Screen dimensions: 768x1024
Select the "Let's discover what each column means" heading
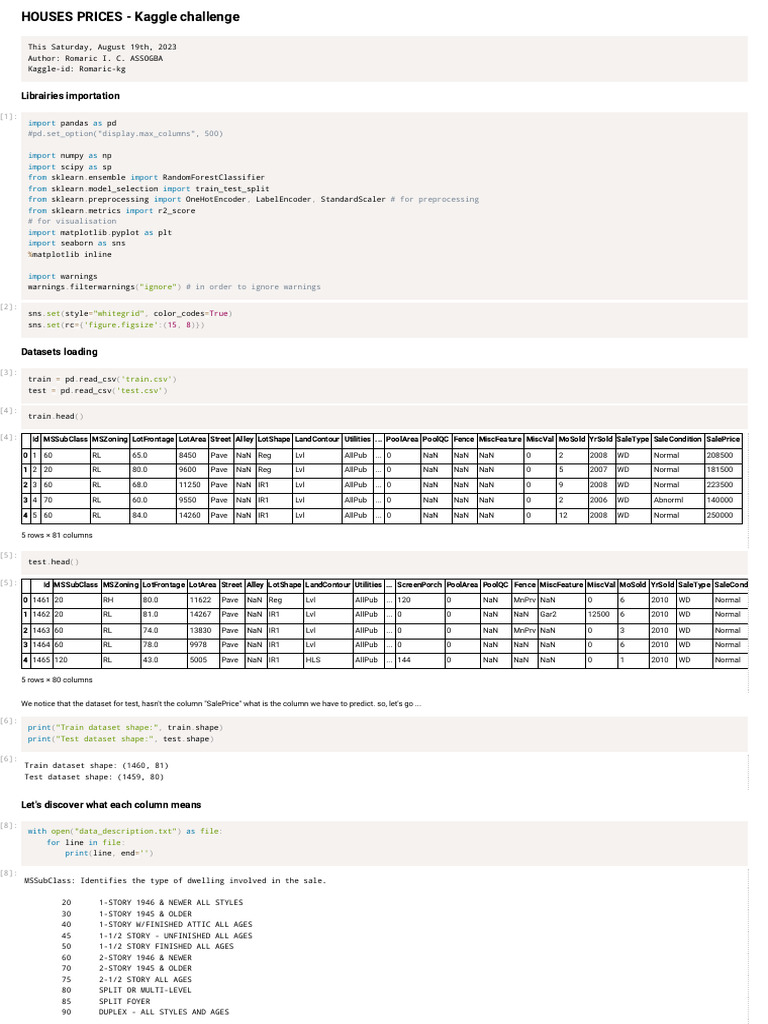coord(111,805)
